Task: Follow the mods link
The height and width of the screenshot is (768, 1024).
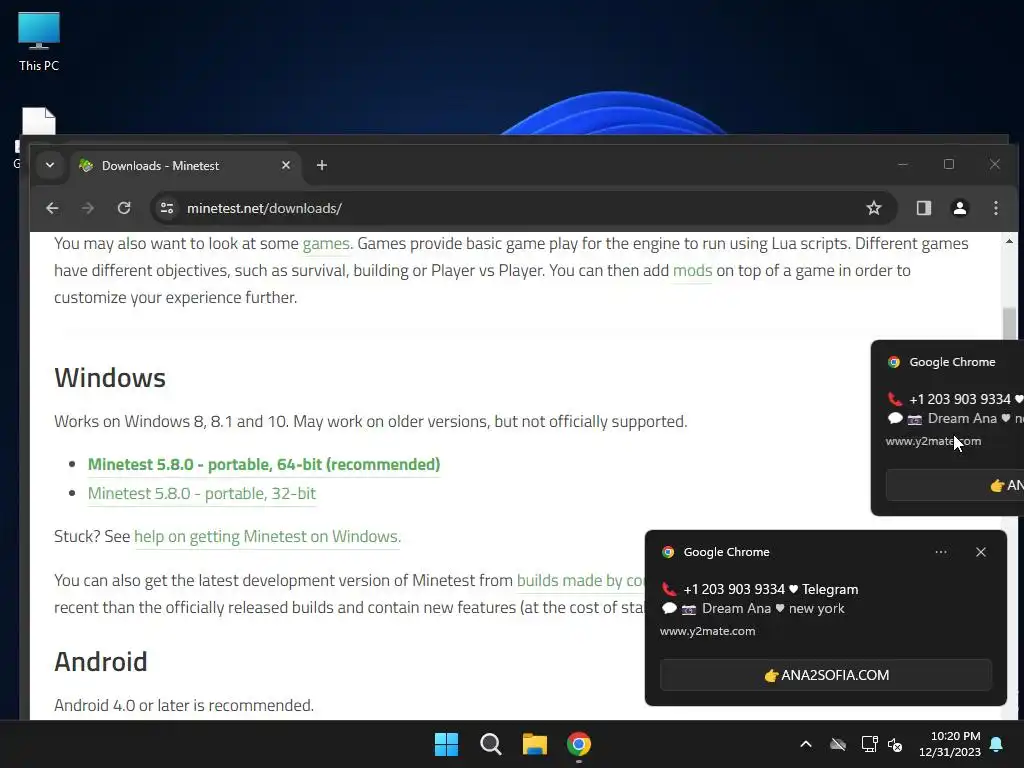Action: coord(692,270)
